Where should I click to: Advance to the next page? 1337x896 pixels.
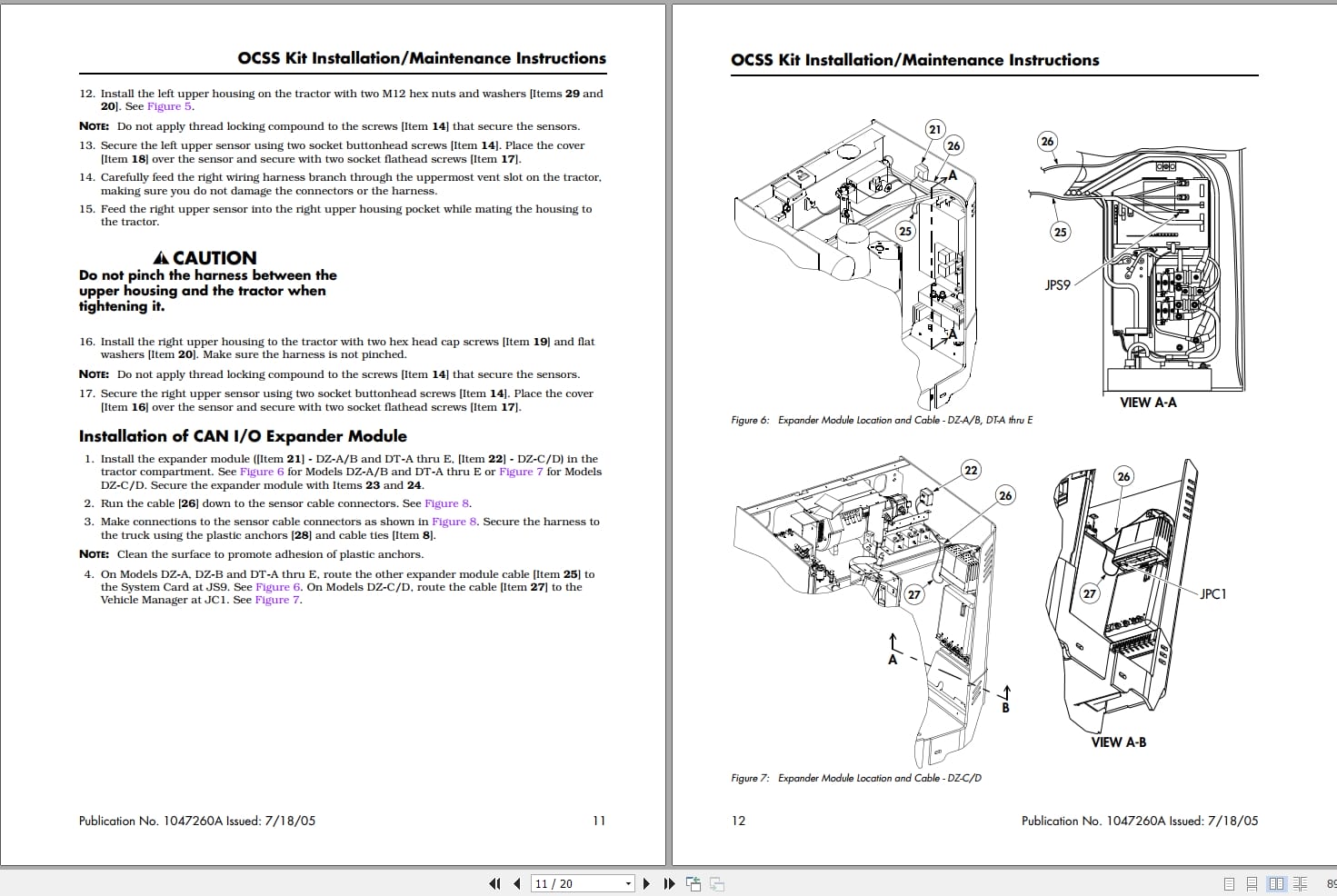[647, 883]
